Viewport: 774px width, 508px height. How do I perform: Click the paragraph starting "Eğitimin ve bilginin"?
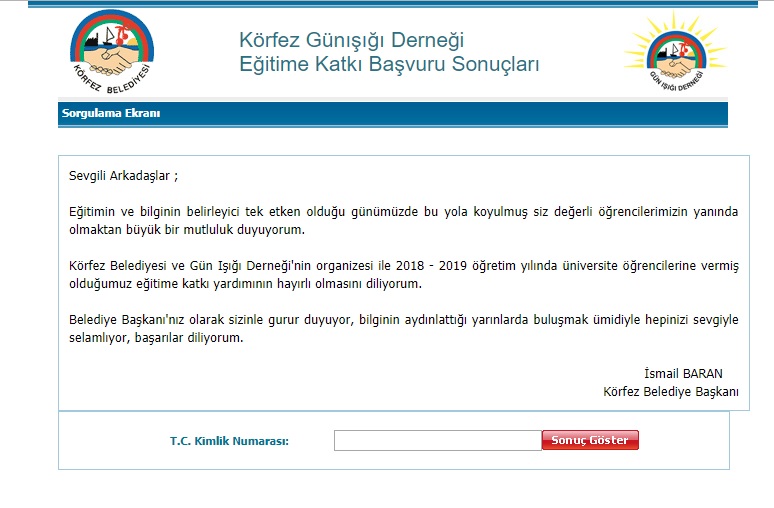[403, 221]
